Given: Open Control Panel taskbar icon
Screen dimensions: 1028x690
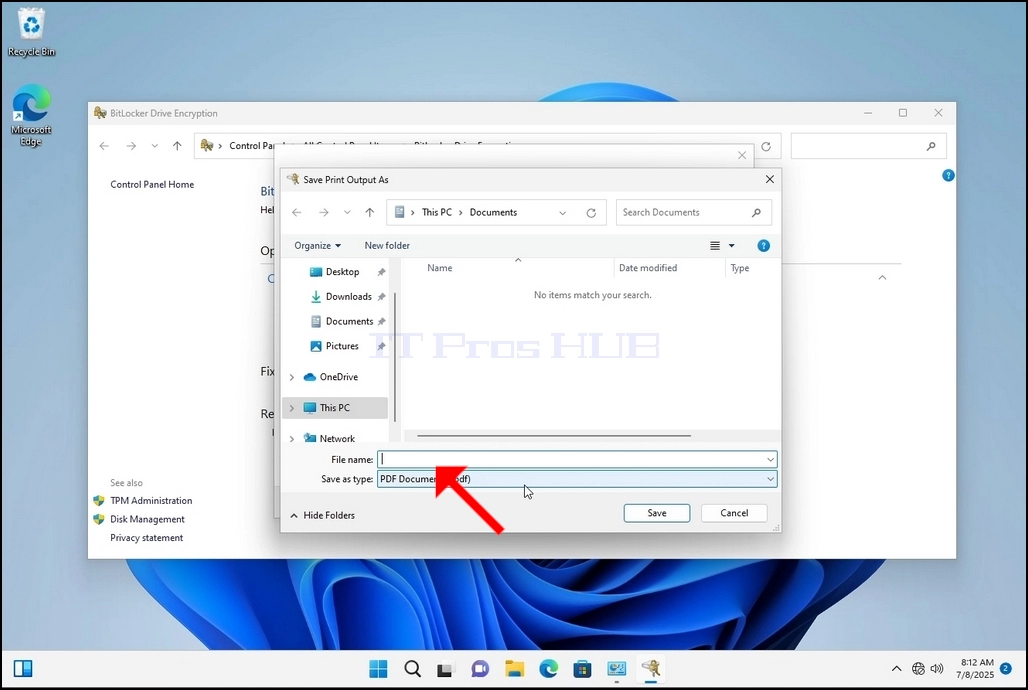Looking at the screenshot, I should pyautogui.click(x=616, y=669).
